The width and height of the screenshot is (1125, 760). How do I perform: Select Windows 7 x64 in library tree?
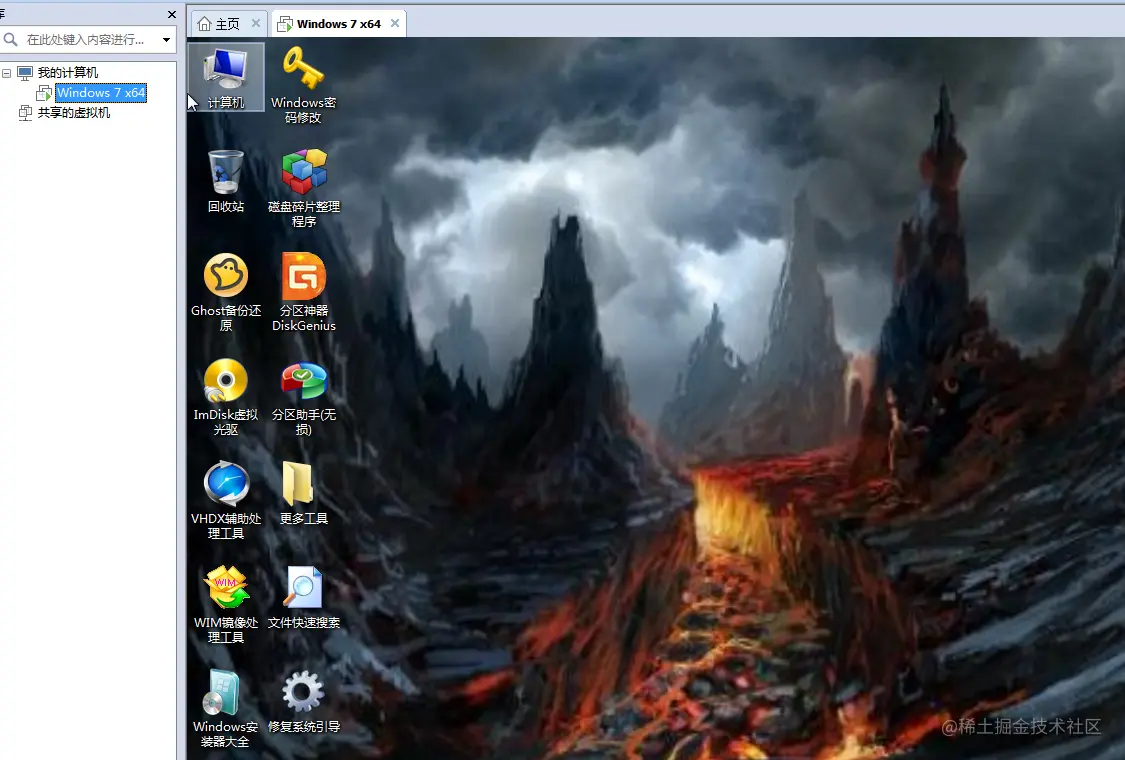click(101, 93)
